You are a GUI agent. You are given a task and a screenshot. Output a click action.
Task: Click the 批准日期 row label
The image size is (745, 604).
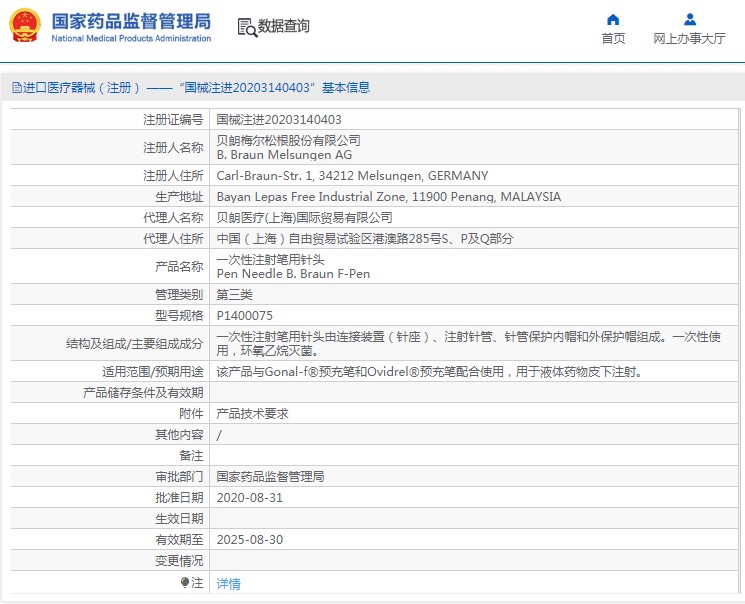[x=179, y=498]
